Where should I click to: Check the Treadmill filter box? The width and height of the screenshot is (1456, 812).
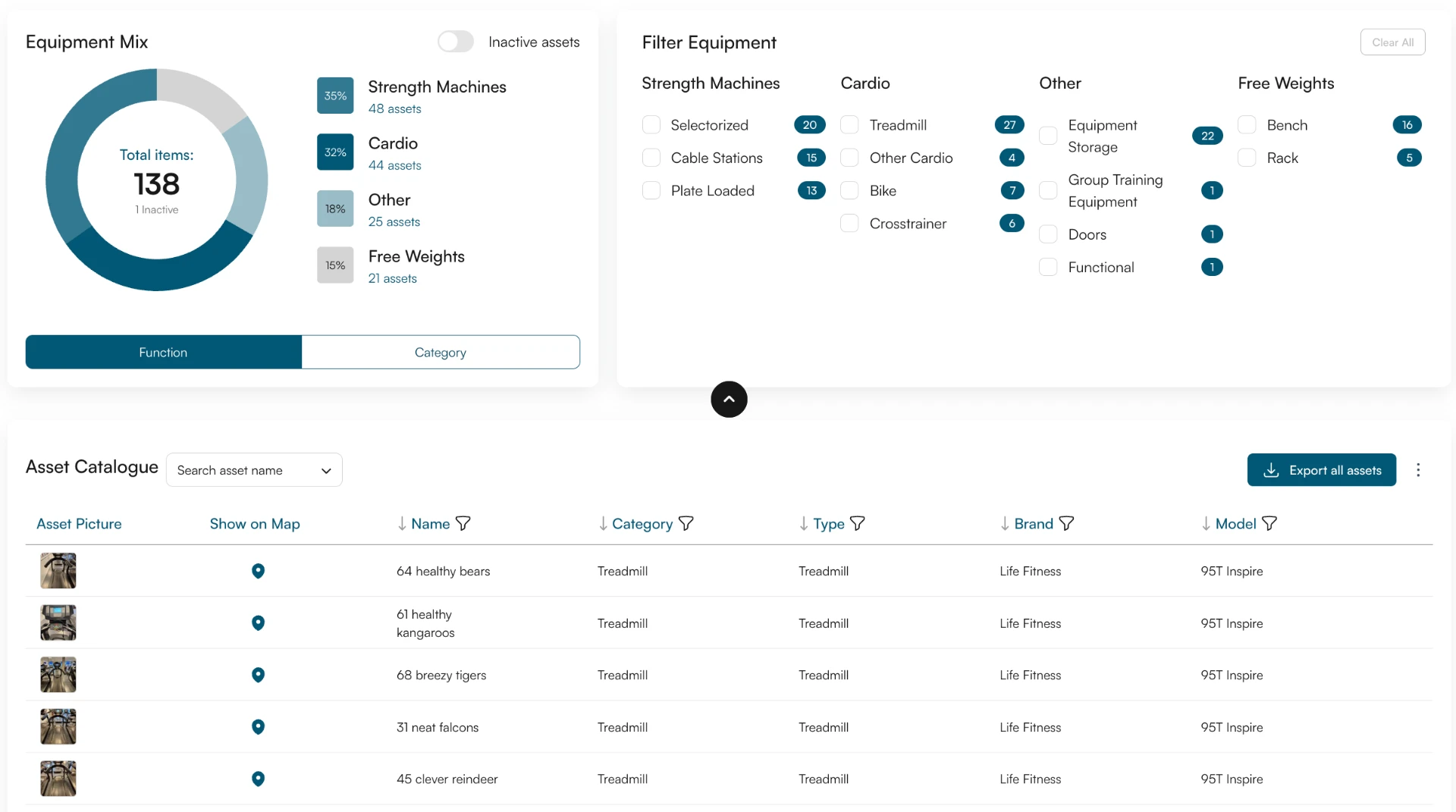pos(850,124)
